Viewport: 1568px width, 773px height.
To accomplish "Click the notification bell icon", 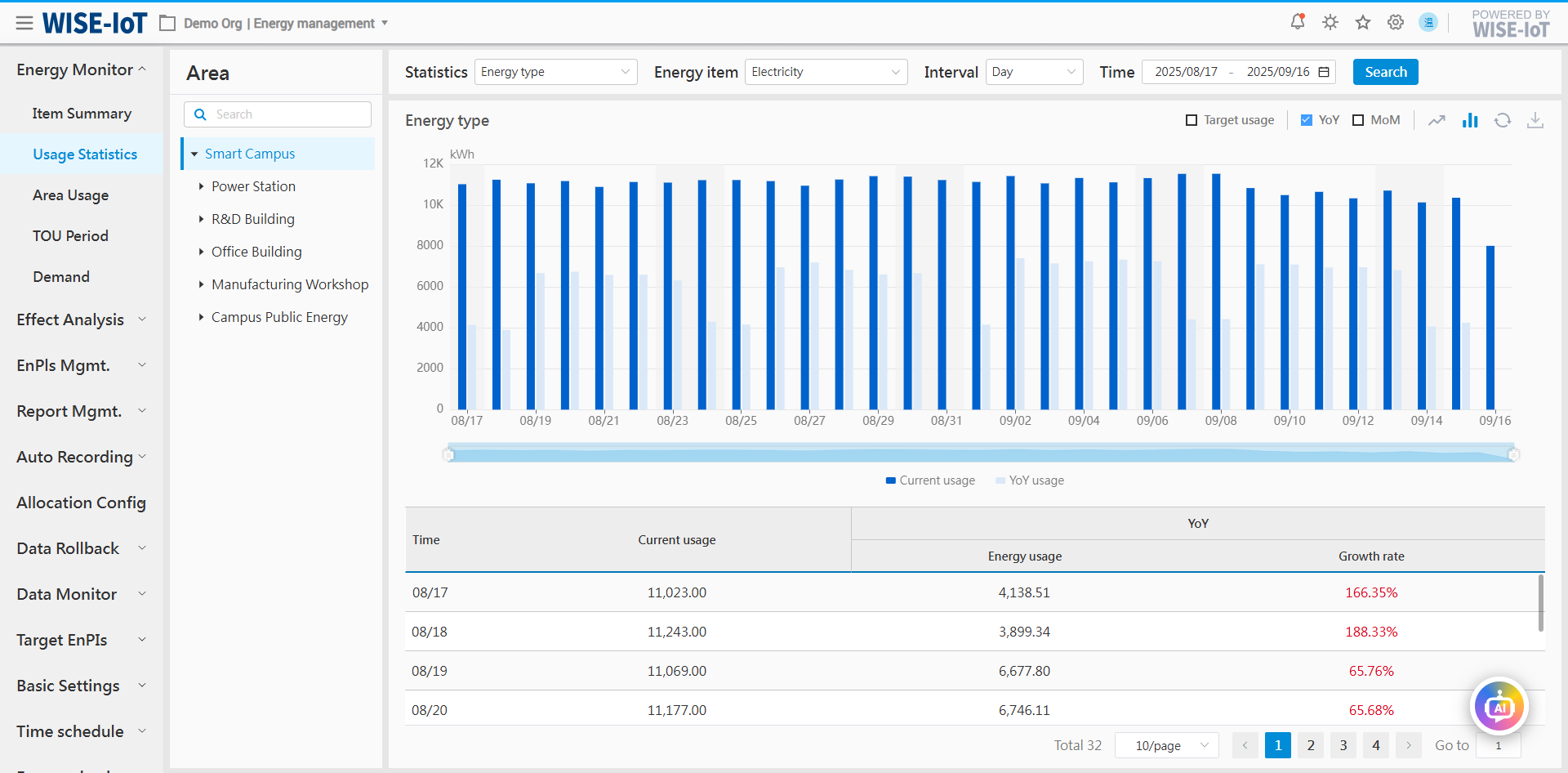I will point(1297,22).
